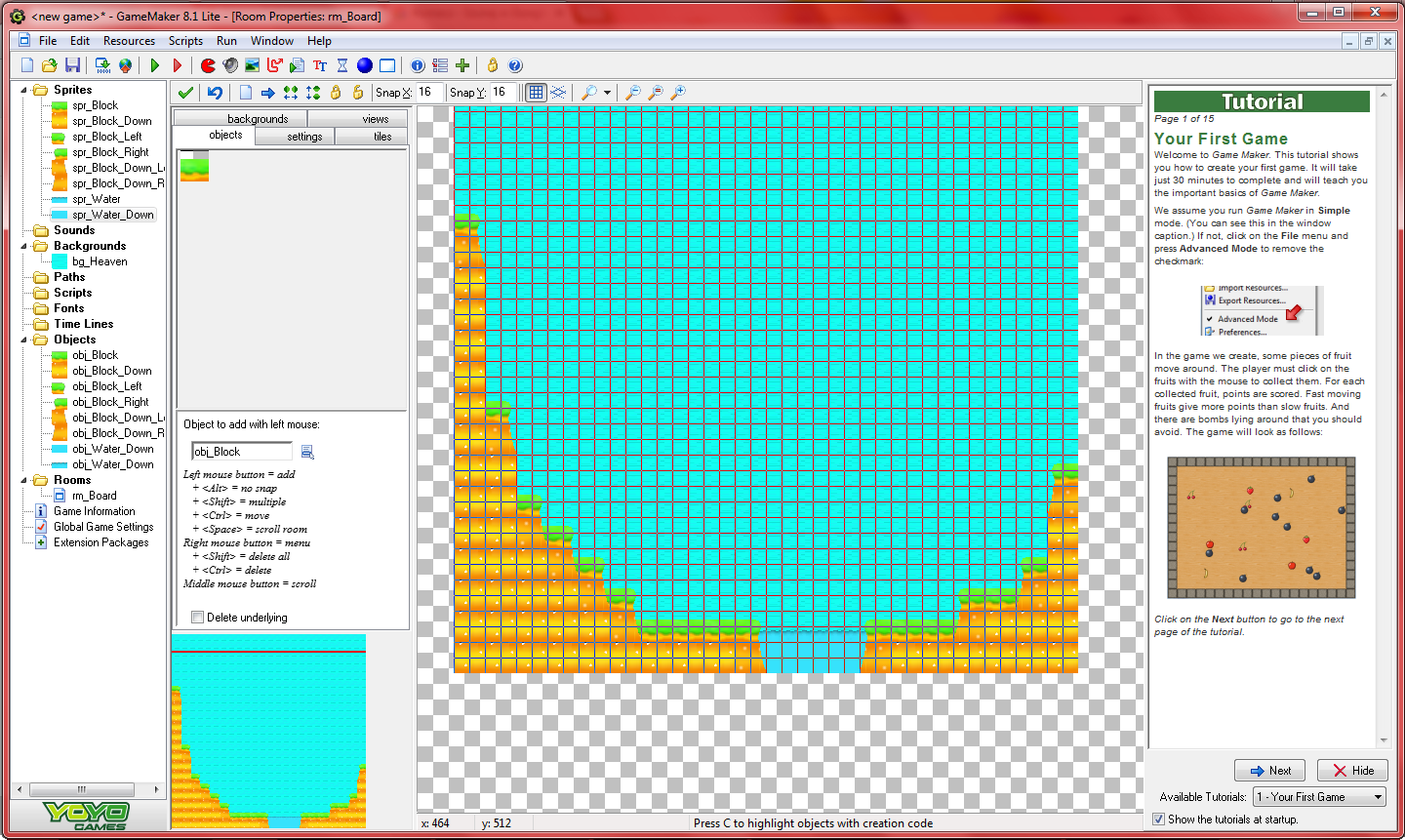Screen dimensions: 1405x840
Task: Confirm room changes with green checkmark
Action: [185, 93]
